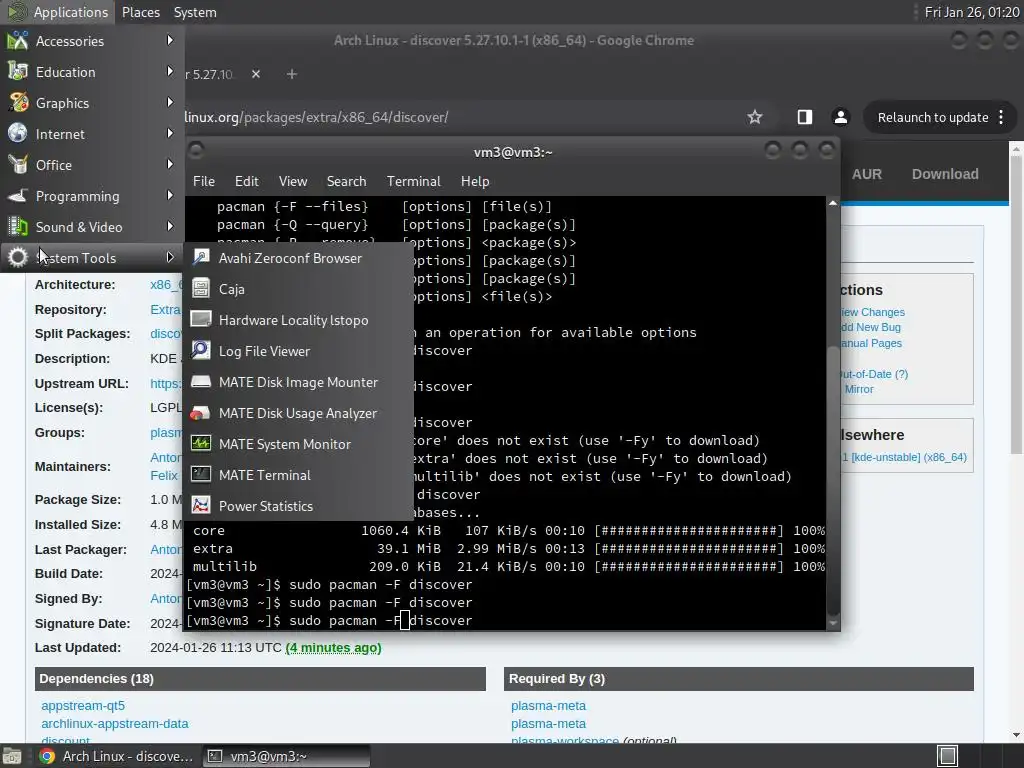Expand the Education submenu arrow
Image resolution: width=1024 pixels, height=768 pixels.
coord(170,71)
